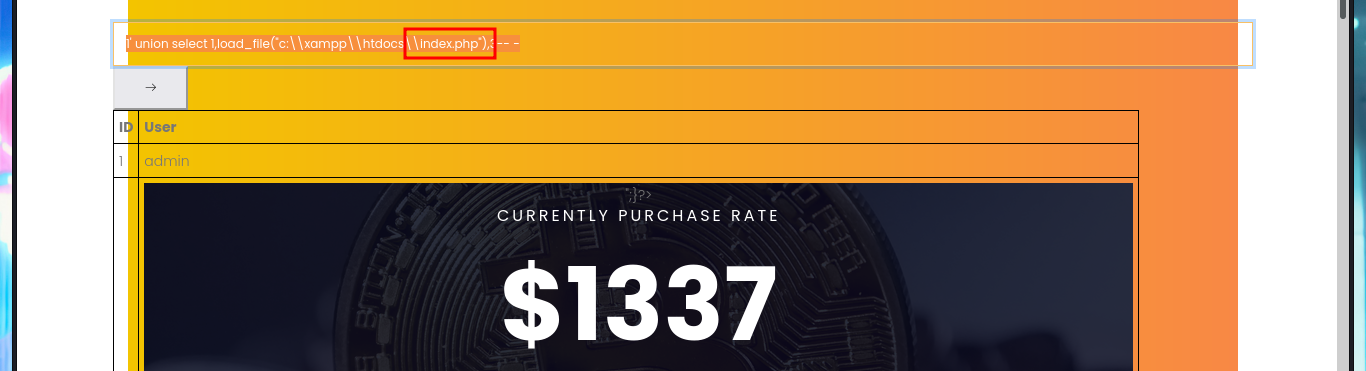Click the ID column header

click(x=126, y=127)
